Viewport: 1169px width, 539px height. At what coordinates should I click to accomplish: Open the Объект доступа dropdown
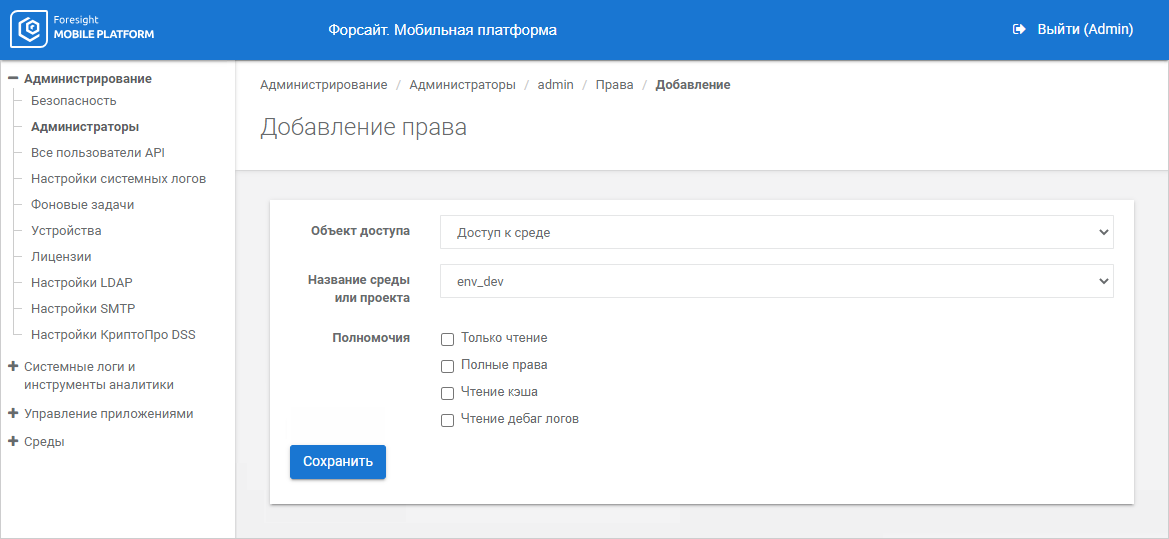coord(776,232)
